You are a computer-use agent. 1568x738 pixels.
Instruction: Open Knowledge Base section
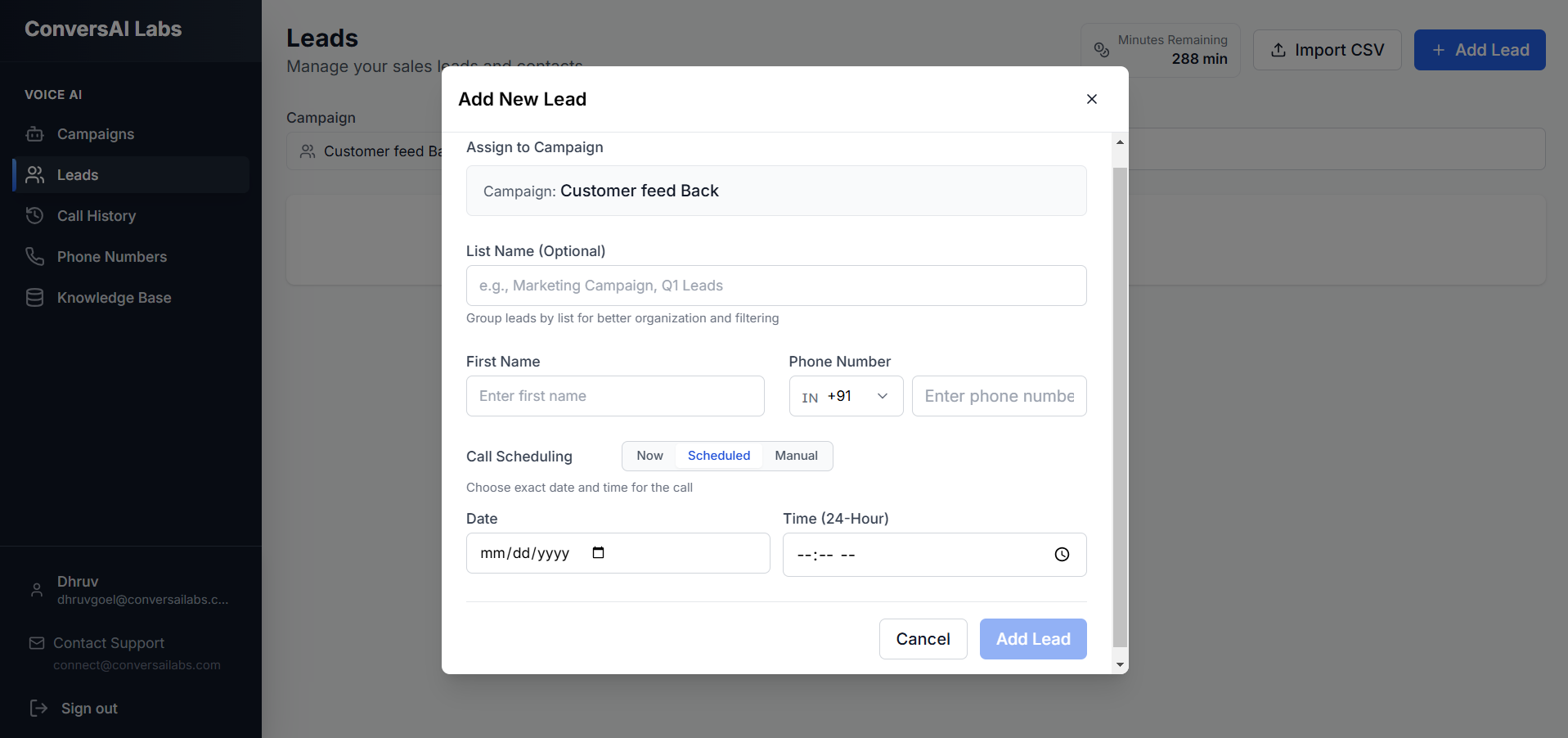coord(131,297)
